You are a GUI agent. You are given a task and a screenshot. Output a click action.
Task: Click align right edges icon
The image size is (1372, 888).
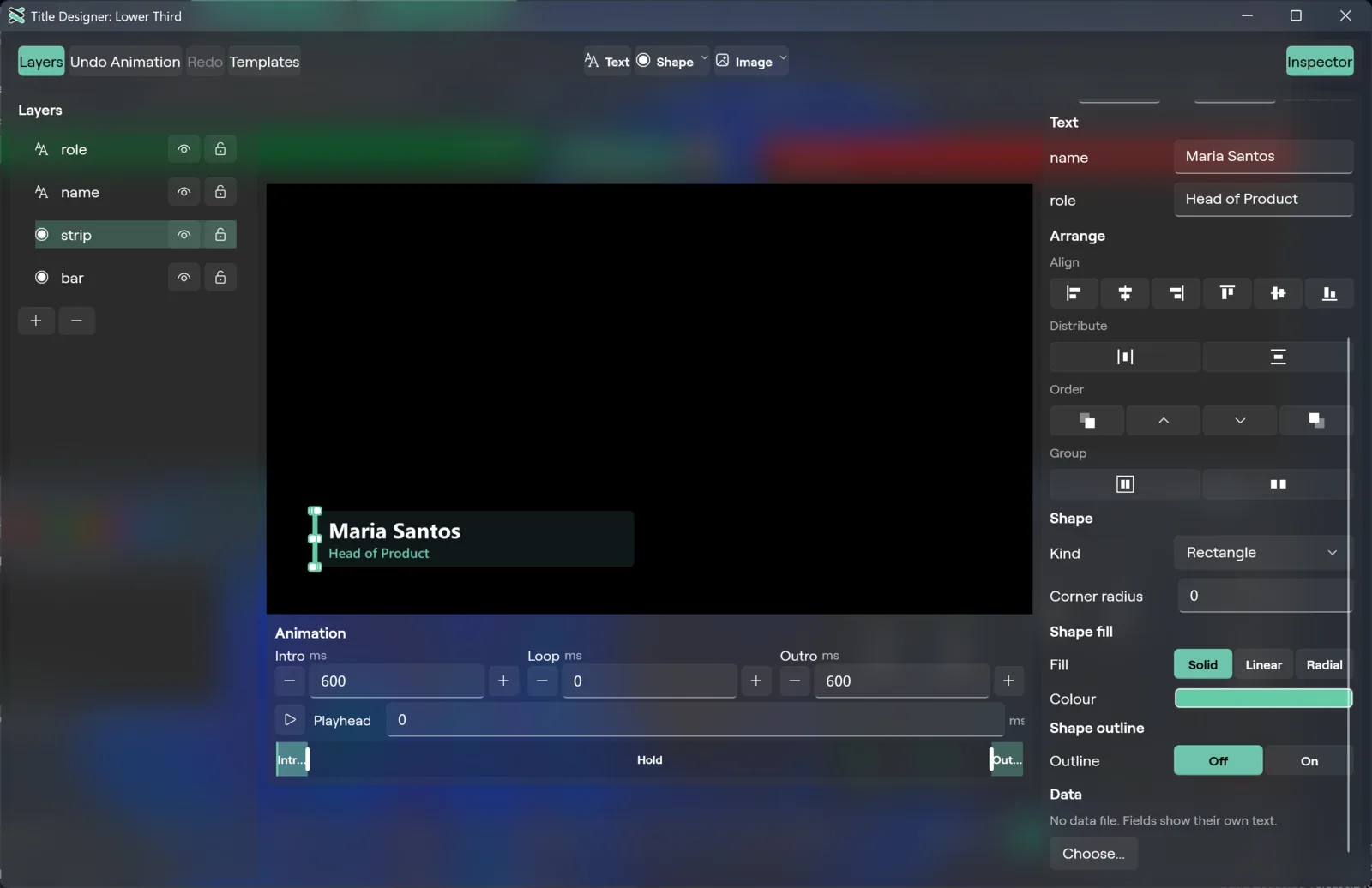click(x=1176, y=293)
